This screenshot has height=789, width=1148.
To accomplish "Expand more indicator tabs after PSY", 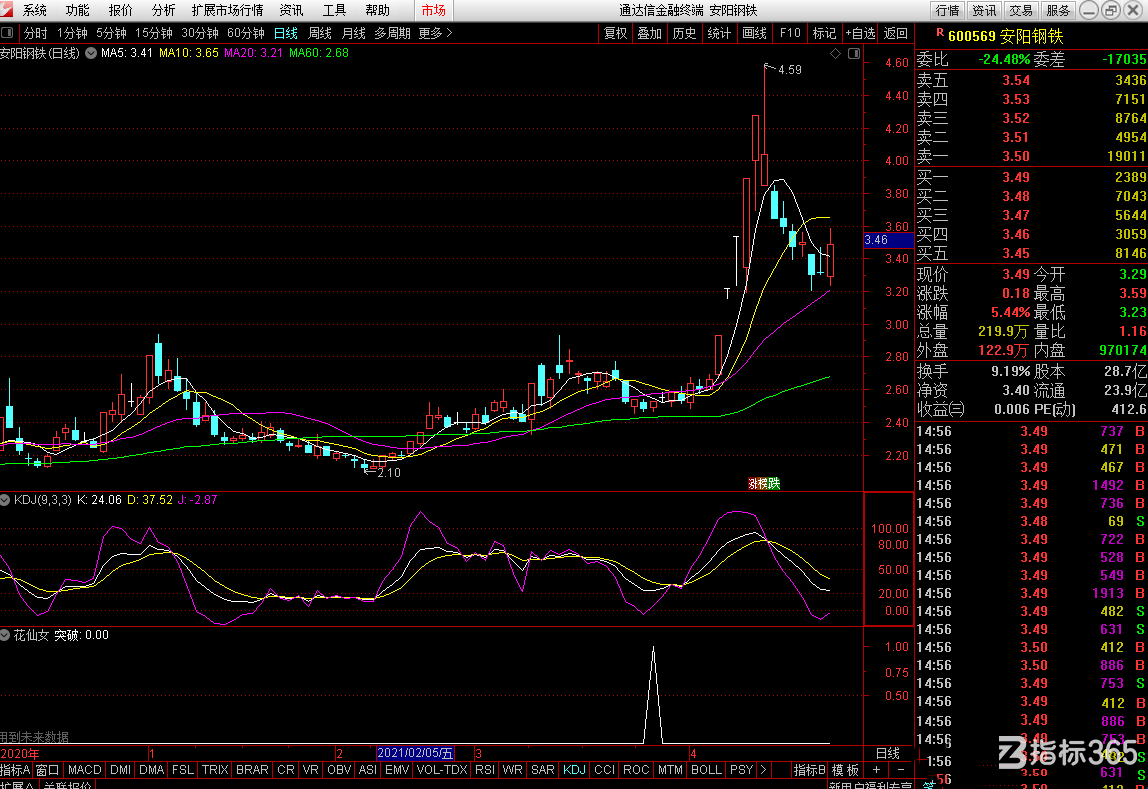I will point(763,770).
